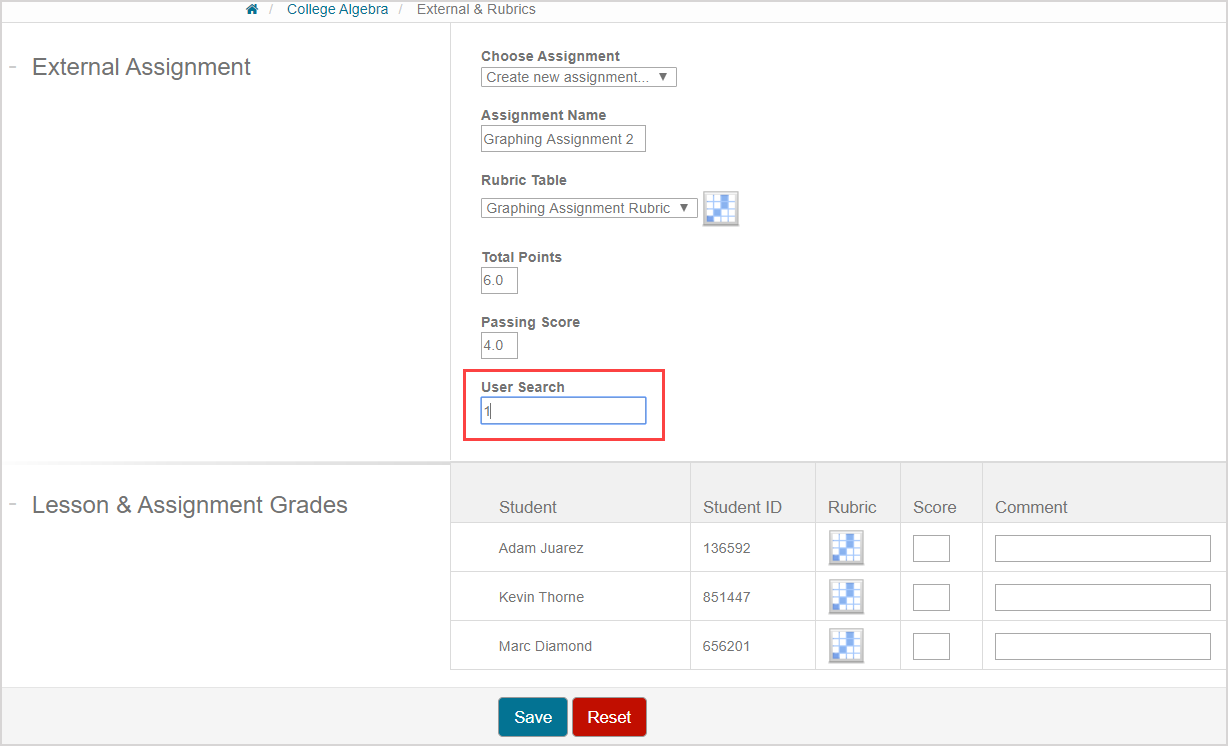
Task: Collapse Lesson & Assignment Grades section
Action: pyautogui.click(x=13, y=504)
